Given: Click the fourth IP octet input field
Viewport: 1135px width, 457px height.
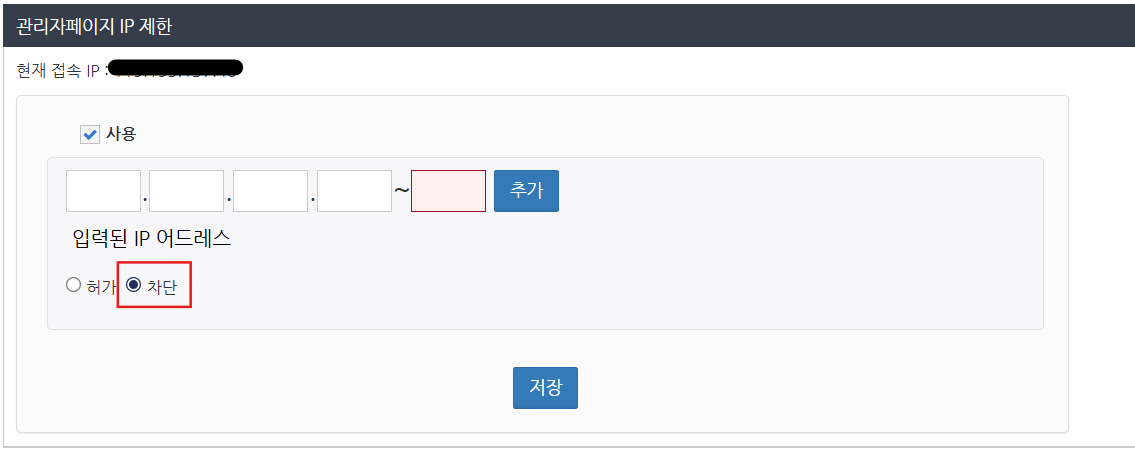Looking at the screenshot, I should point(354,191).
